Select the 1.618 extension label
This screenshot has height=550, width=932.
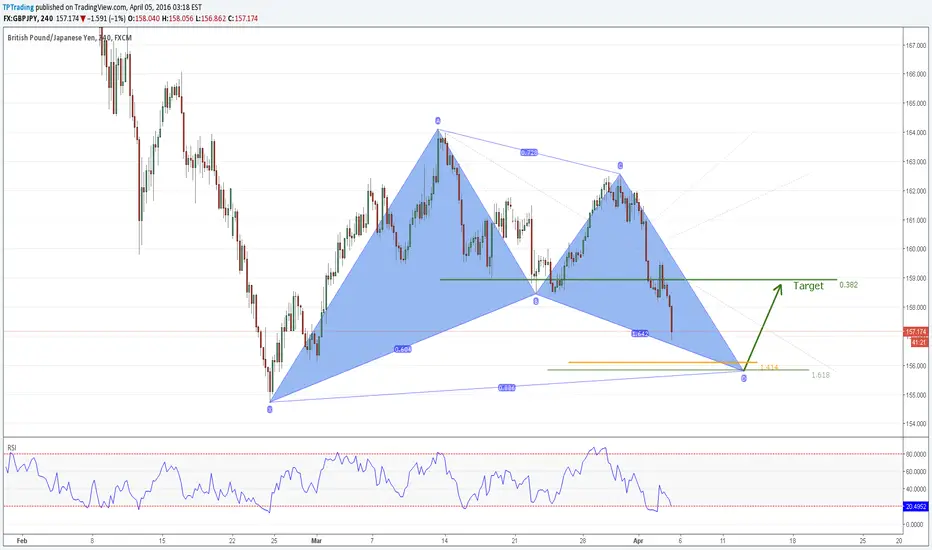point(820,375)
